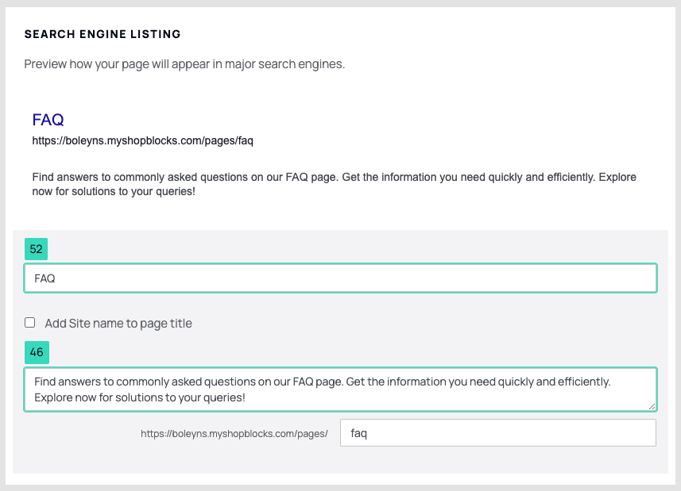Click the description textarea resize handle
This screenshot has width=681, height=491.
pyautogui.click(x=652, y=406)
